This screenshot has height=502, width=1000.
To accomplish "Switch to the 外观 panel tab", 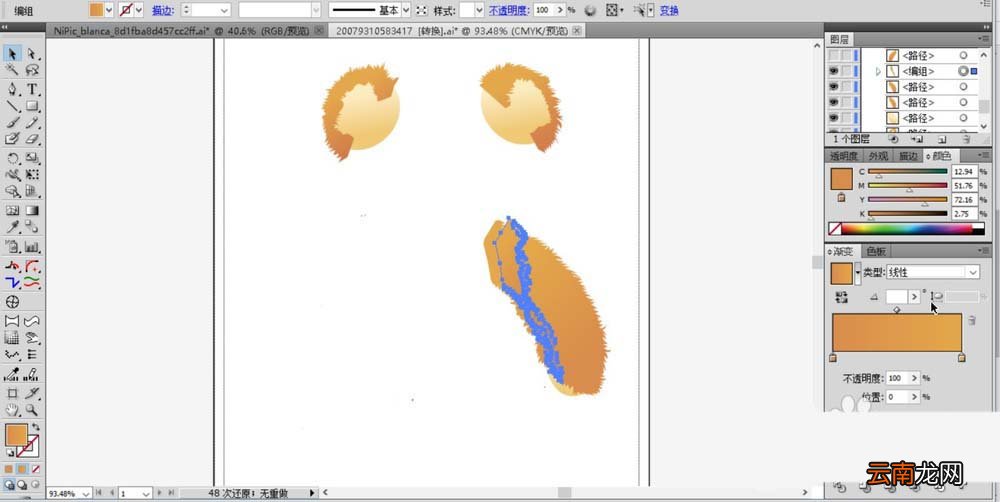I will point(878,156).
